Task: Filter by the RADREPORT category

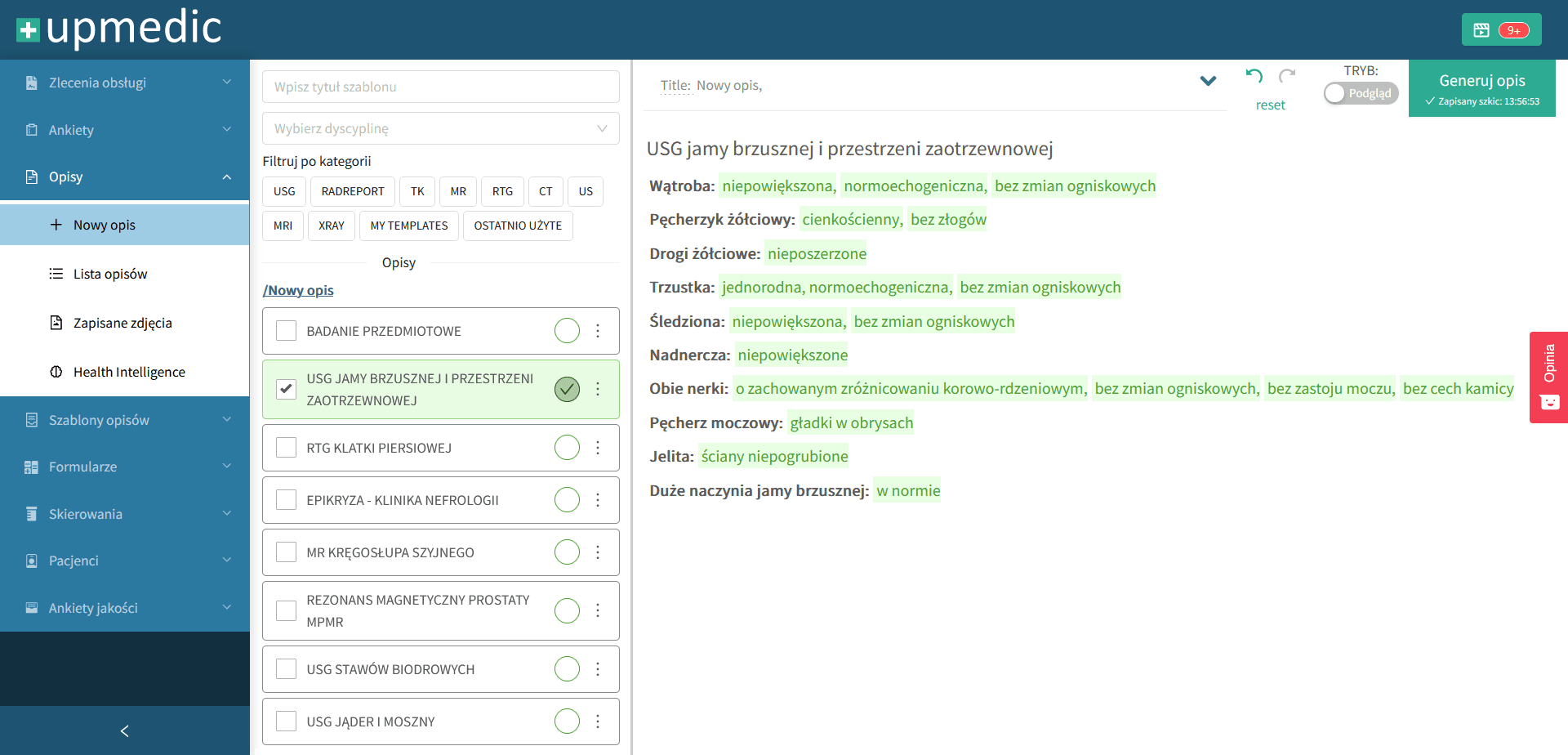Action: (x=352, y=191)
